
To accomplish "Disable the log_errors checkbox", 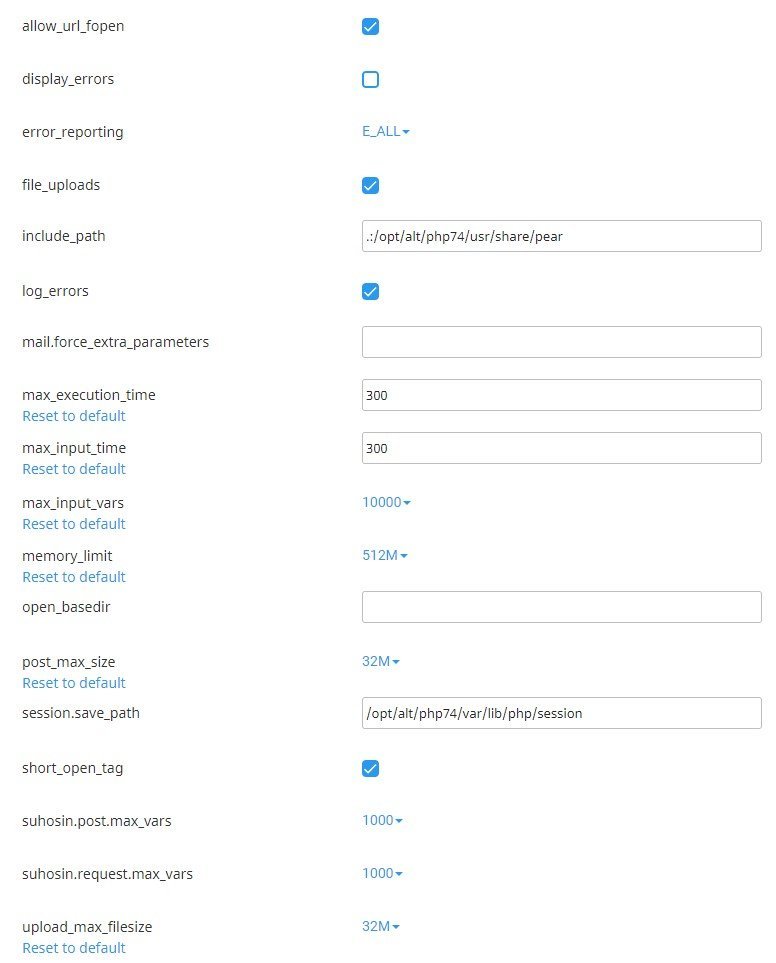I will pos(370,291).
